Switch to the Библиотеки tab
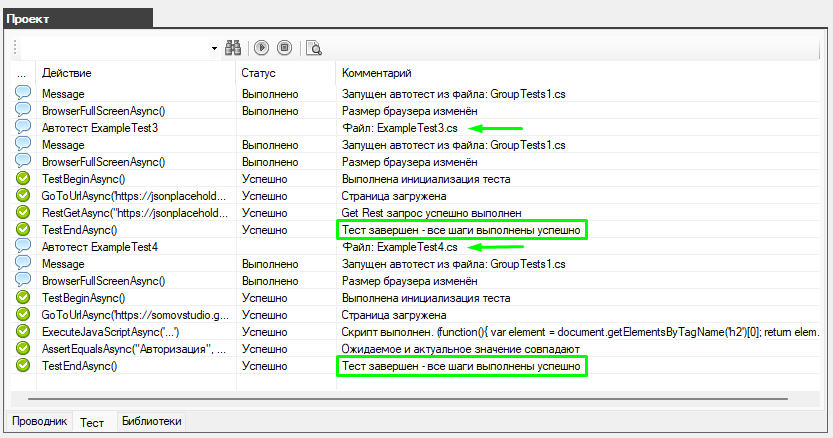 click(x=152, y=422)
